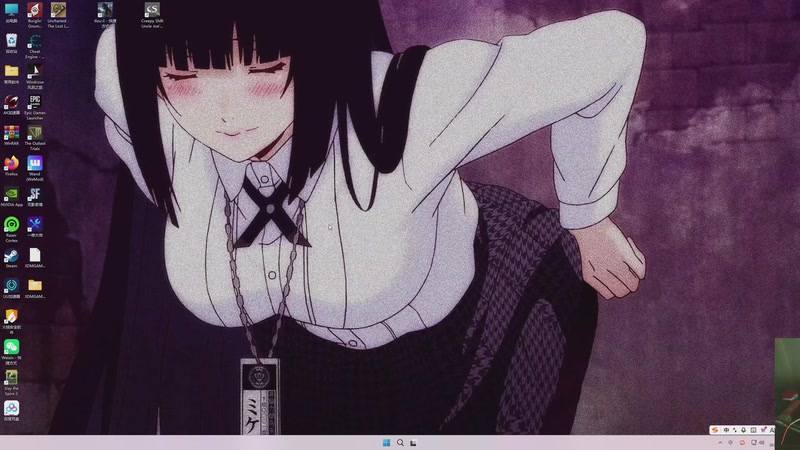The image size is (800, 450).
Task: Open taskbar Search
Action: pyautogui.click(x=400, y=442)
